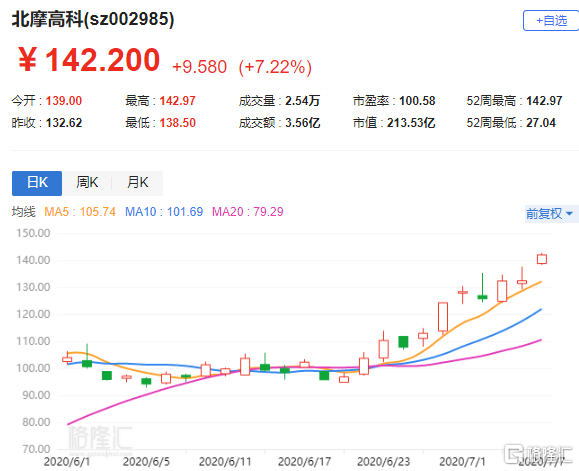This screenshot has height=471, width=579.
Task: Click the 2020/7/1 date axis label
Action: pyautogui.click(x=463, y=462)
